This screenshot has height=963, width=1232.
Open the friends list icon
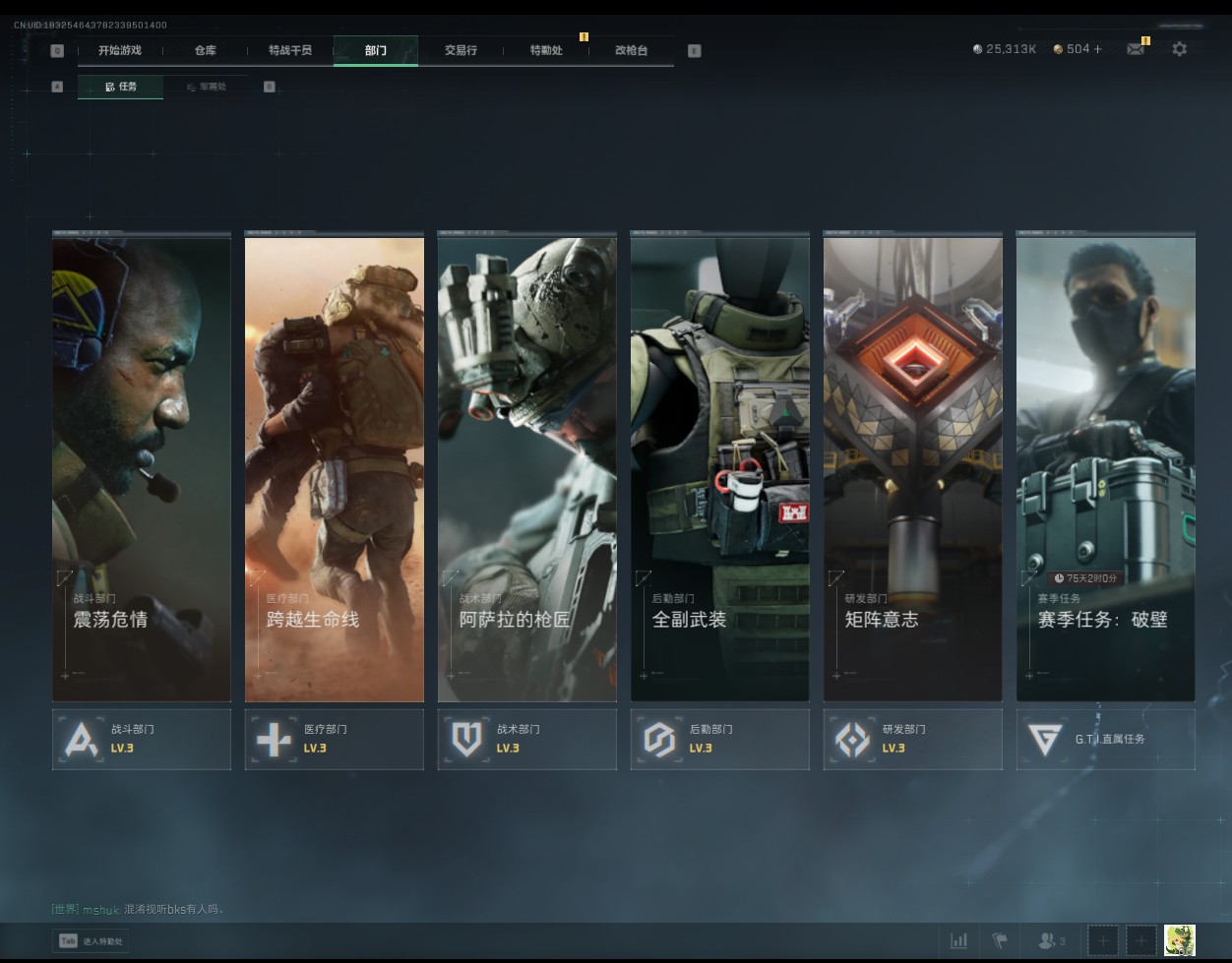pyautogui.click(x=1051, y=940)
